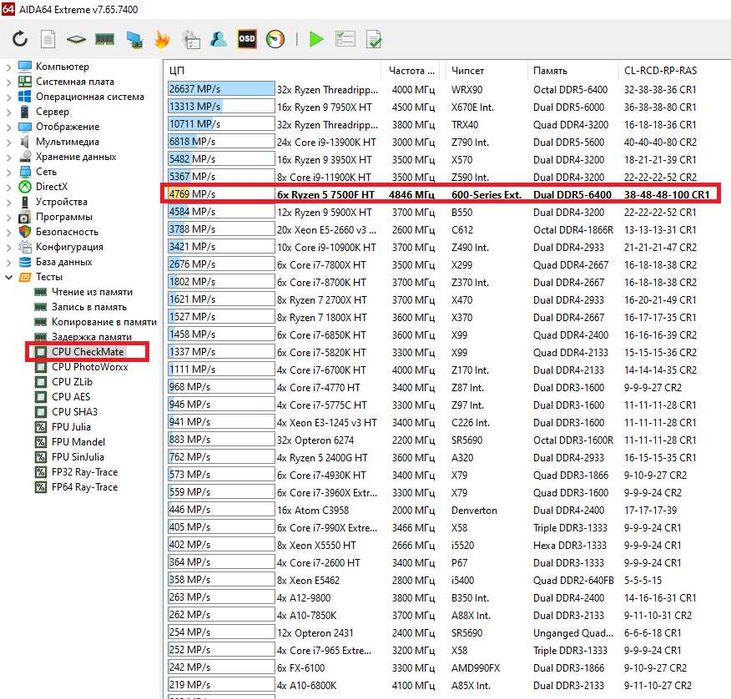Expand the Сеть node chevron
Image resolution: width=731 pixels, height=699 pixels.
click(9, 172)
